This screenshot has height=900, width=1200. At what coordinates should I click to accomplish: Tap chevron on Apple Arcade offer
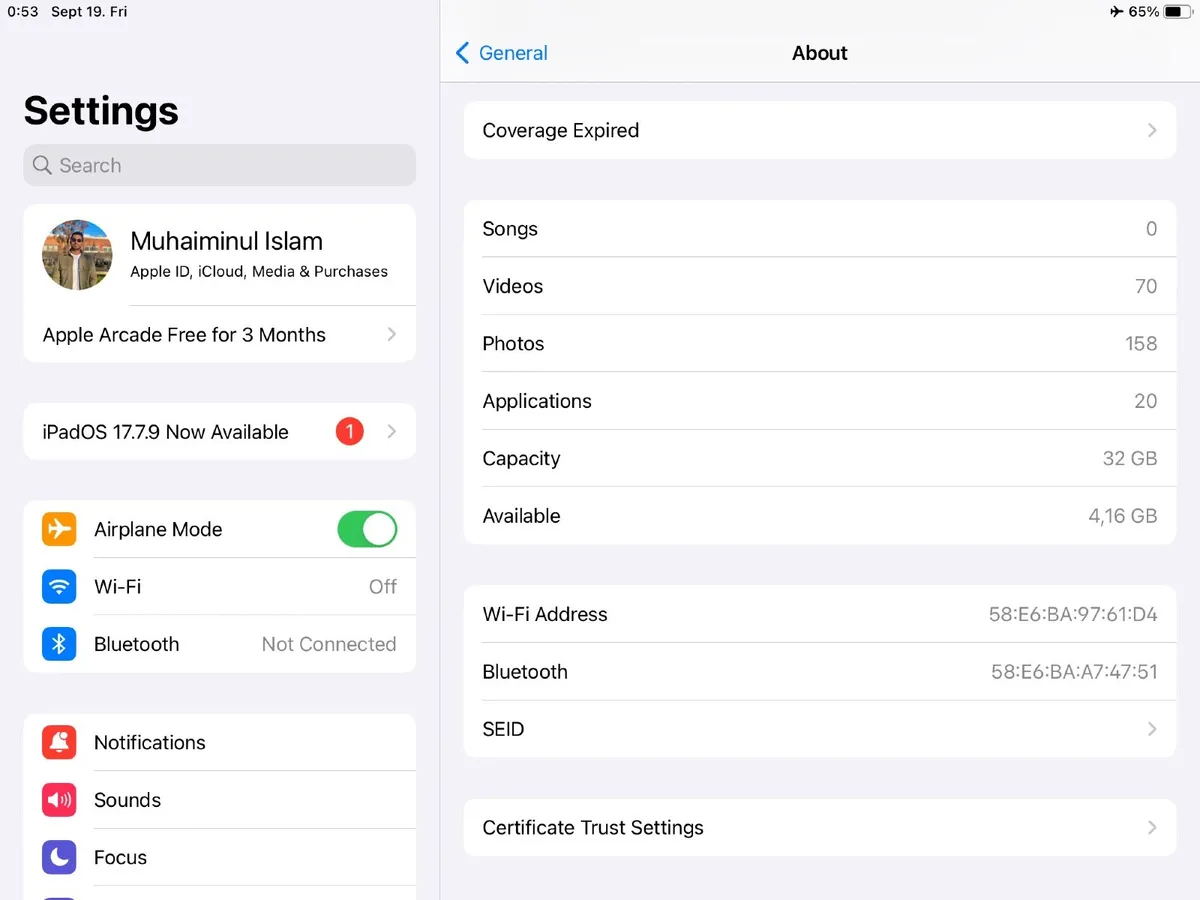(x=392, y=335)
